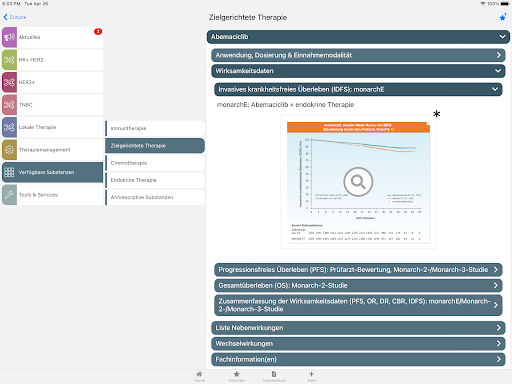This screenshot has height=384, width=512.
Task: Click 'monarchE: Abemaciclib + endokrine Therapie' text
Action: click(x=285, y=105)
